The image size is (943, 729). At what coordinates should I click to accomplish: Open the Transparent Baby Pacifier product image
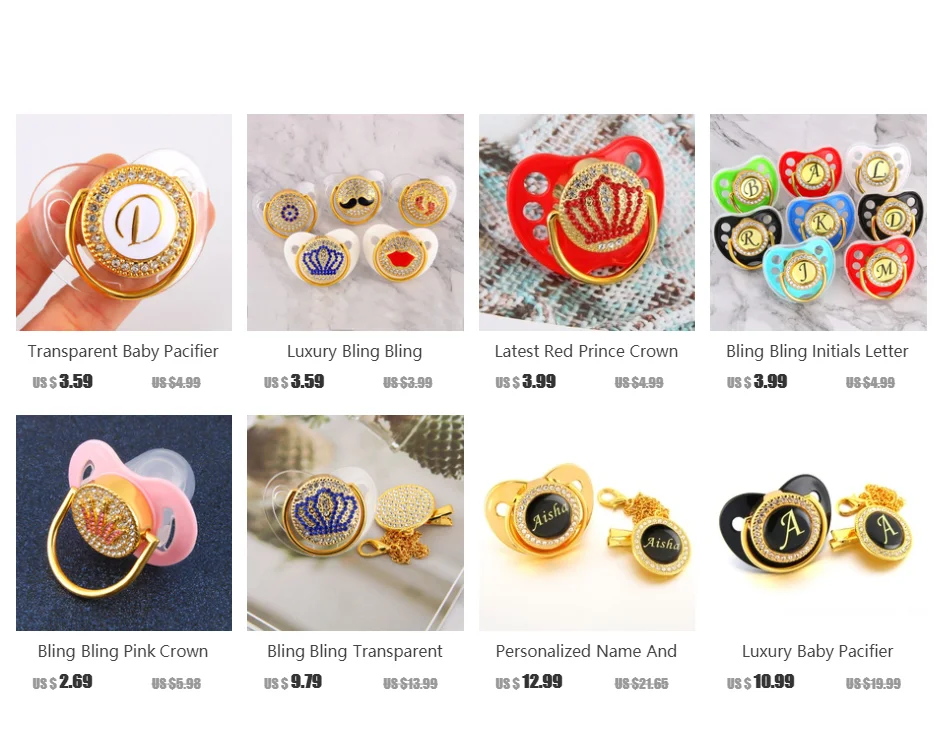pos(124,222)
